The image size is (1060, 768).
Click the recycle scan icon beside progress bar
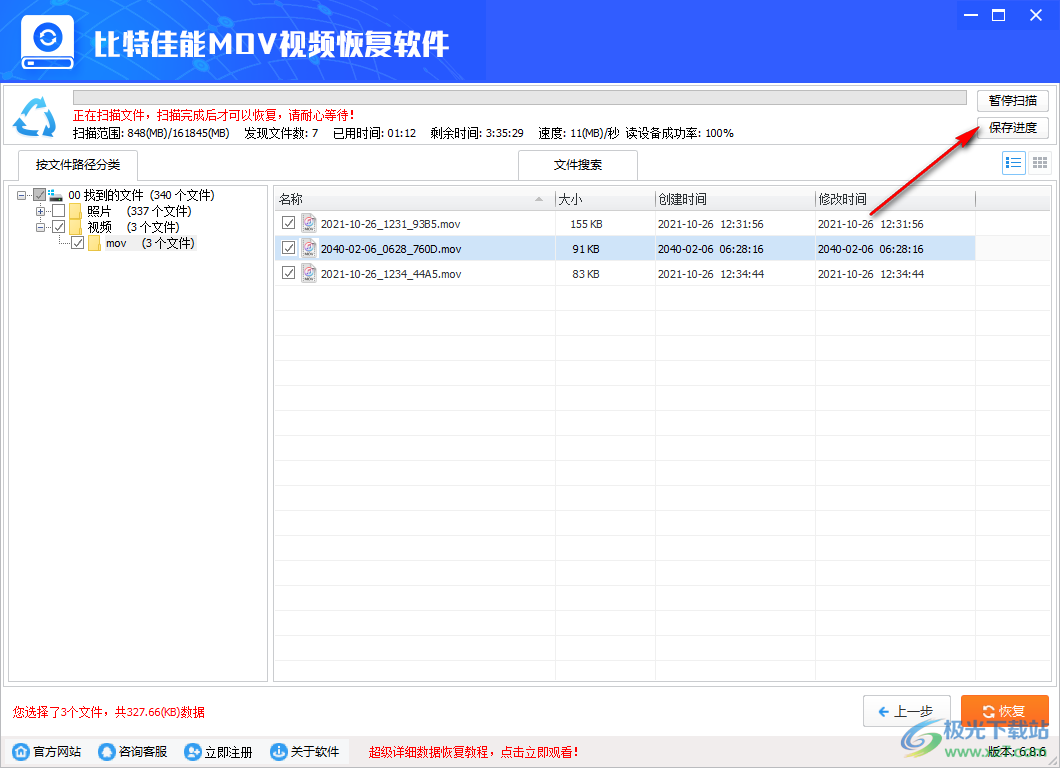(35, 117)
